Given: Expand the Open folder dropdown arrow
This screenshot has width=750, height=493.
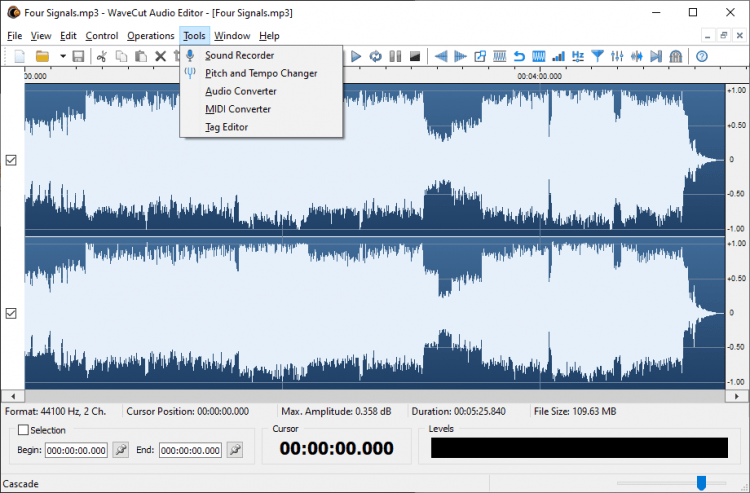Looking at the screenshot, I should coord(62,56).
